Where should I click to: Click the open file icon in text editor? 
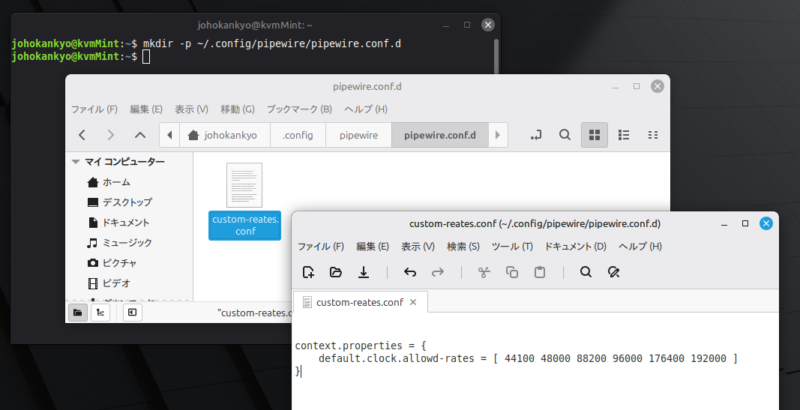(336, 272)
